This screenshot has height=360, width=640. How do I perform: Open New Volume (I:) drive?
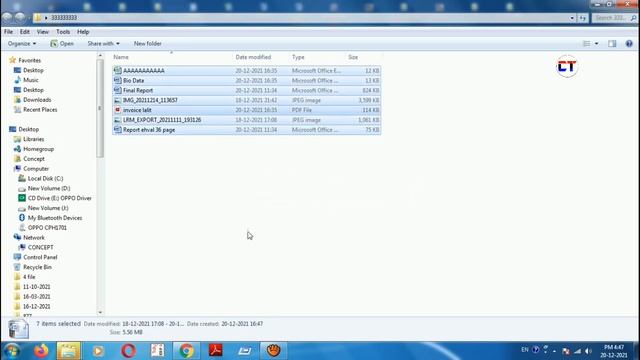coord(47,208)
